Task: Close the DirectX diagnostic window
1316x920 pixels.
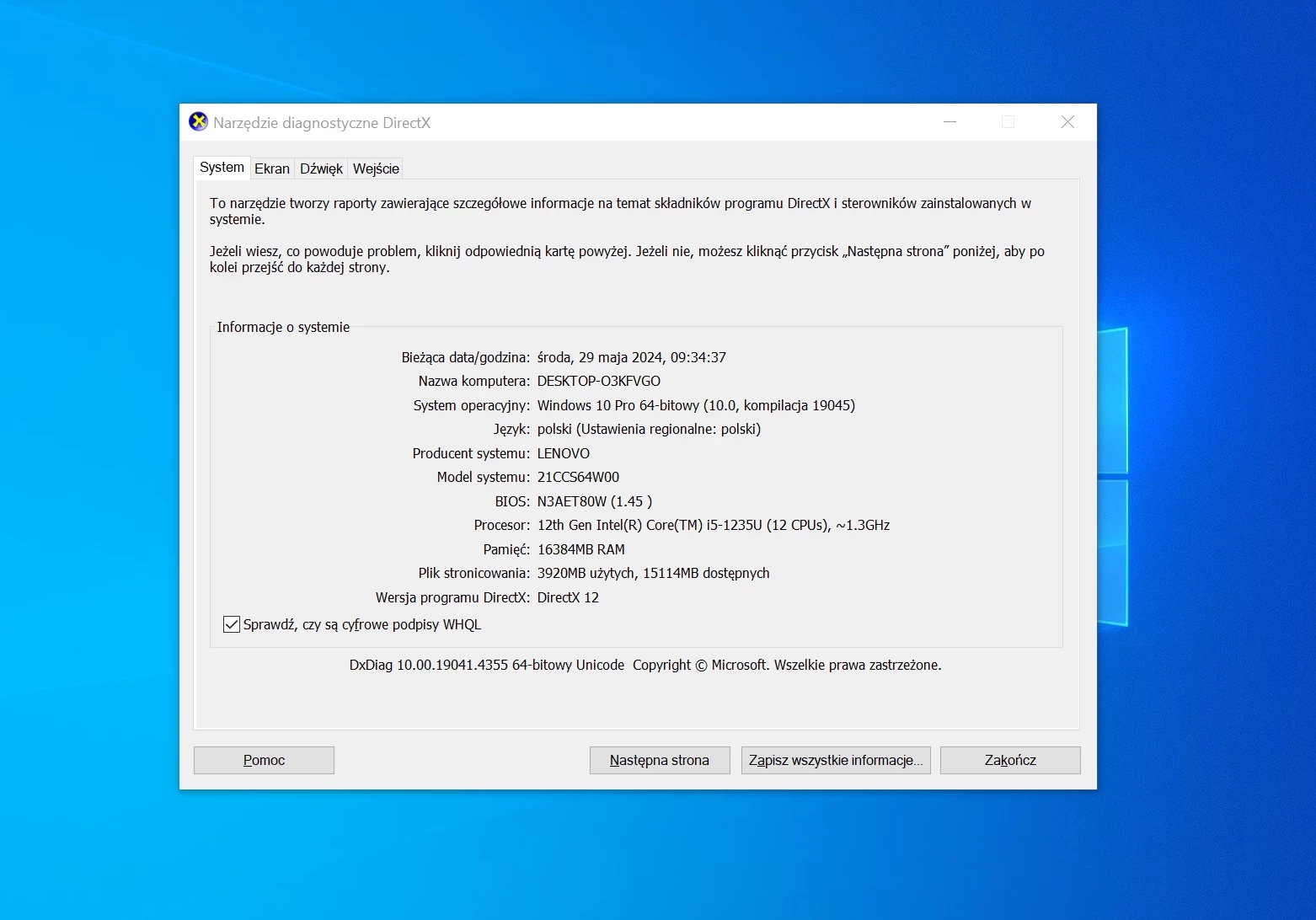Action: 1067,122
